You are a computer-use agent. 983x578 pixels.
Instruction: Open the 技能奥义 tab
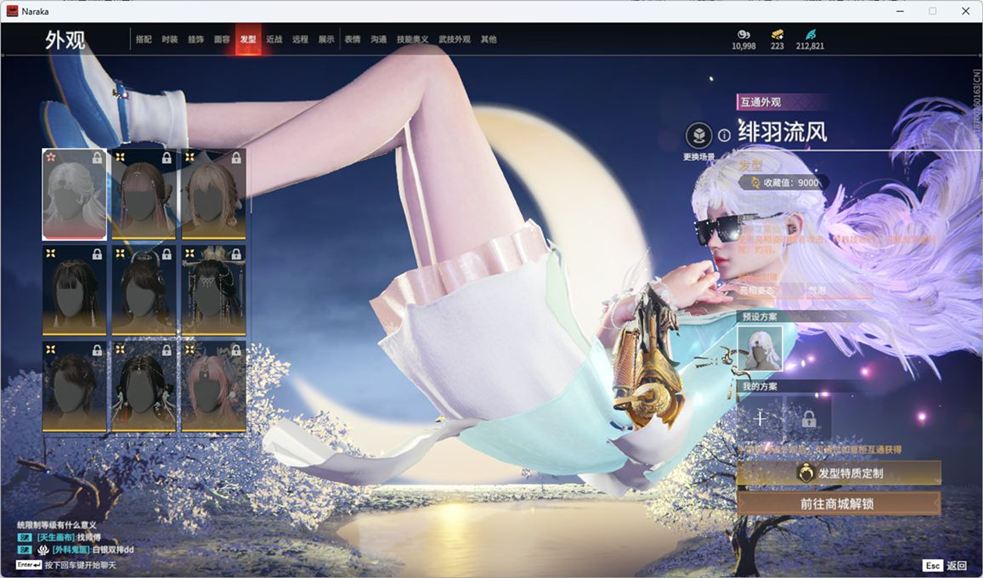pyautogui.click(x=413, y=39)
